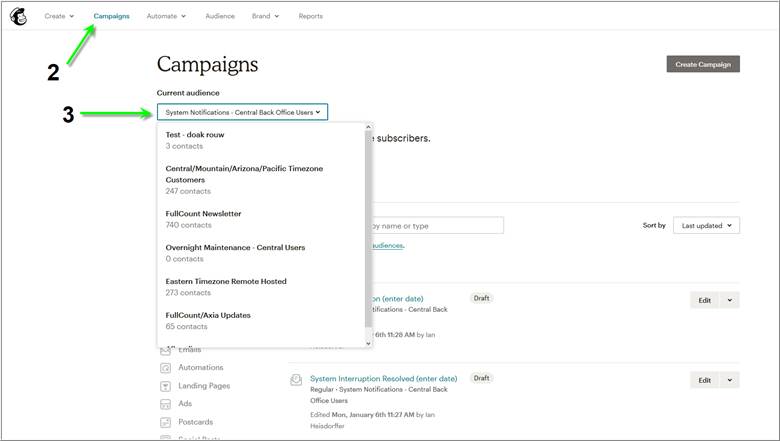This screenshot has height=441, width=780.
Task: Open the Automate menu
Action: (x=166, y=16)
